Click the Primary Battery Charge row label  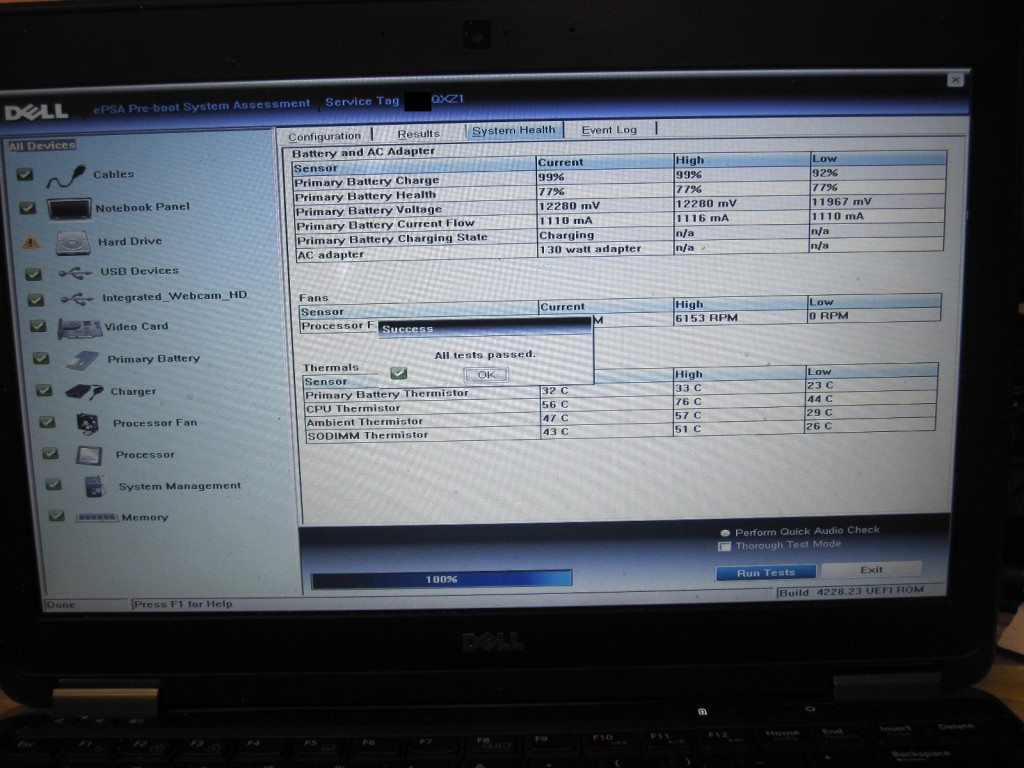[366, 181]
